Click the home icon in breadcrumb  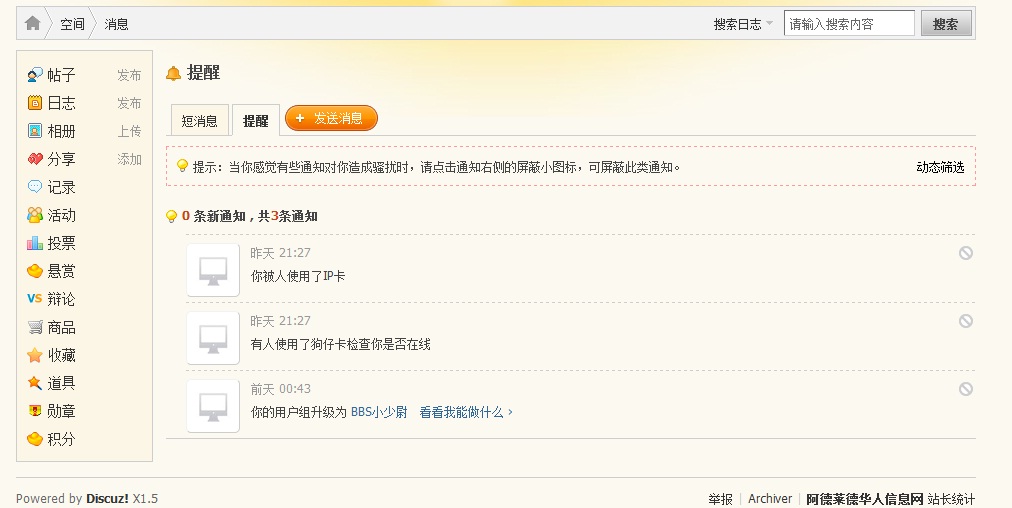point(33,24)
